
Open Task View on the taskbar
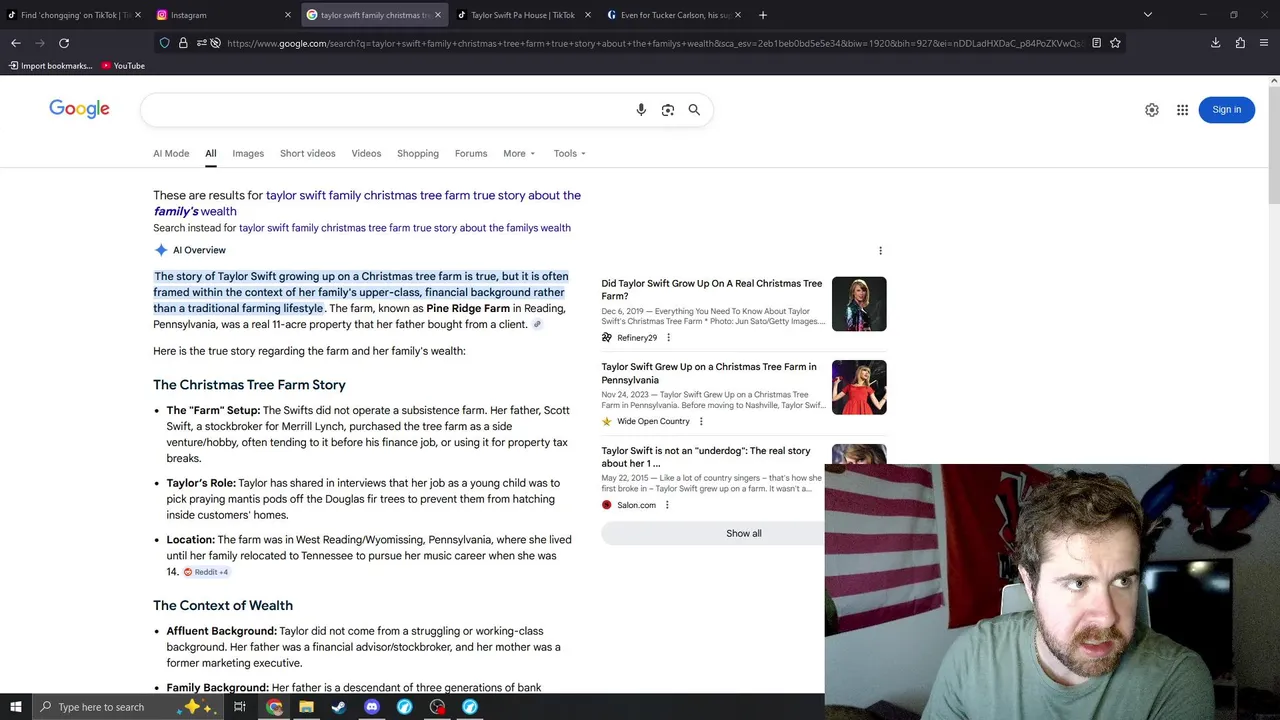pyautogui.click(x=240, y=707)
